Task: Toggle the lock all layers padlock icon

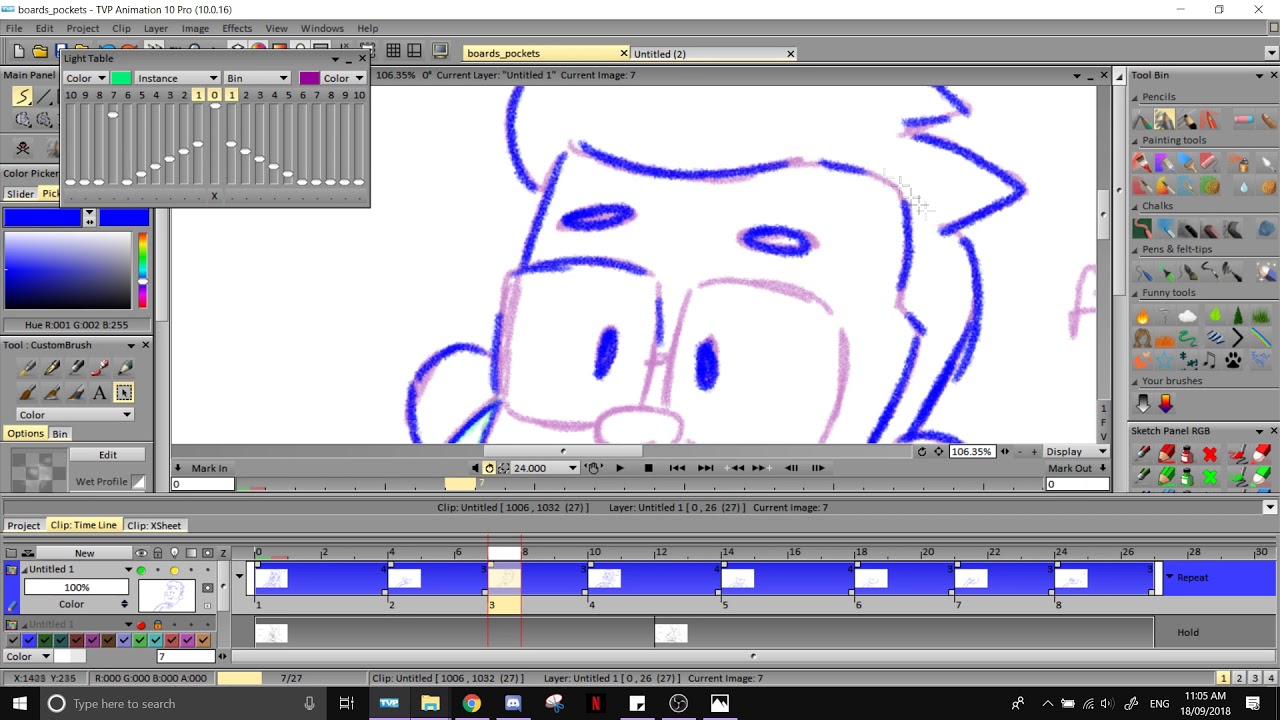Action: point(158,553)
